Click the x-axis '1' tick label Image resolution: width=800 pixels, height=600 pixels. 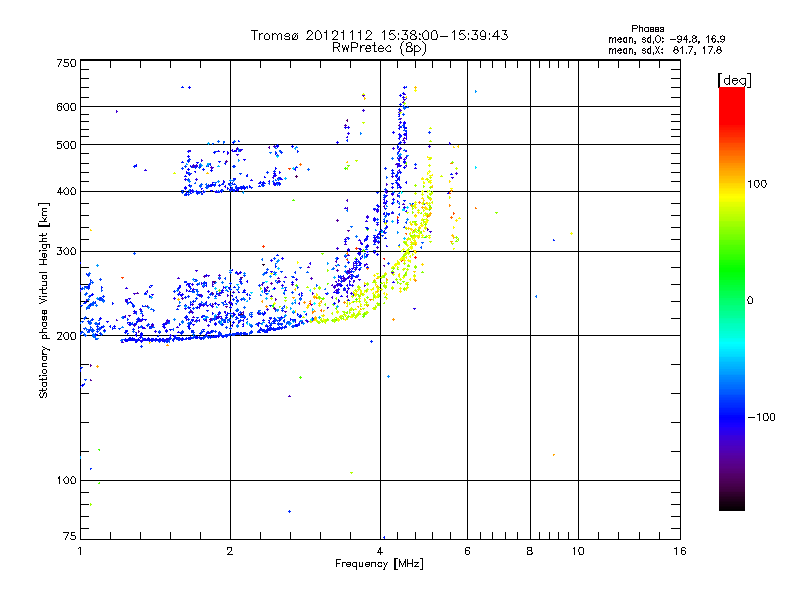point(80,551)
